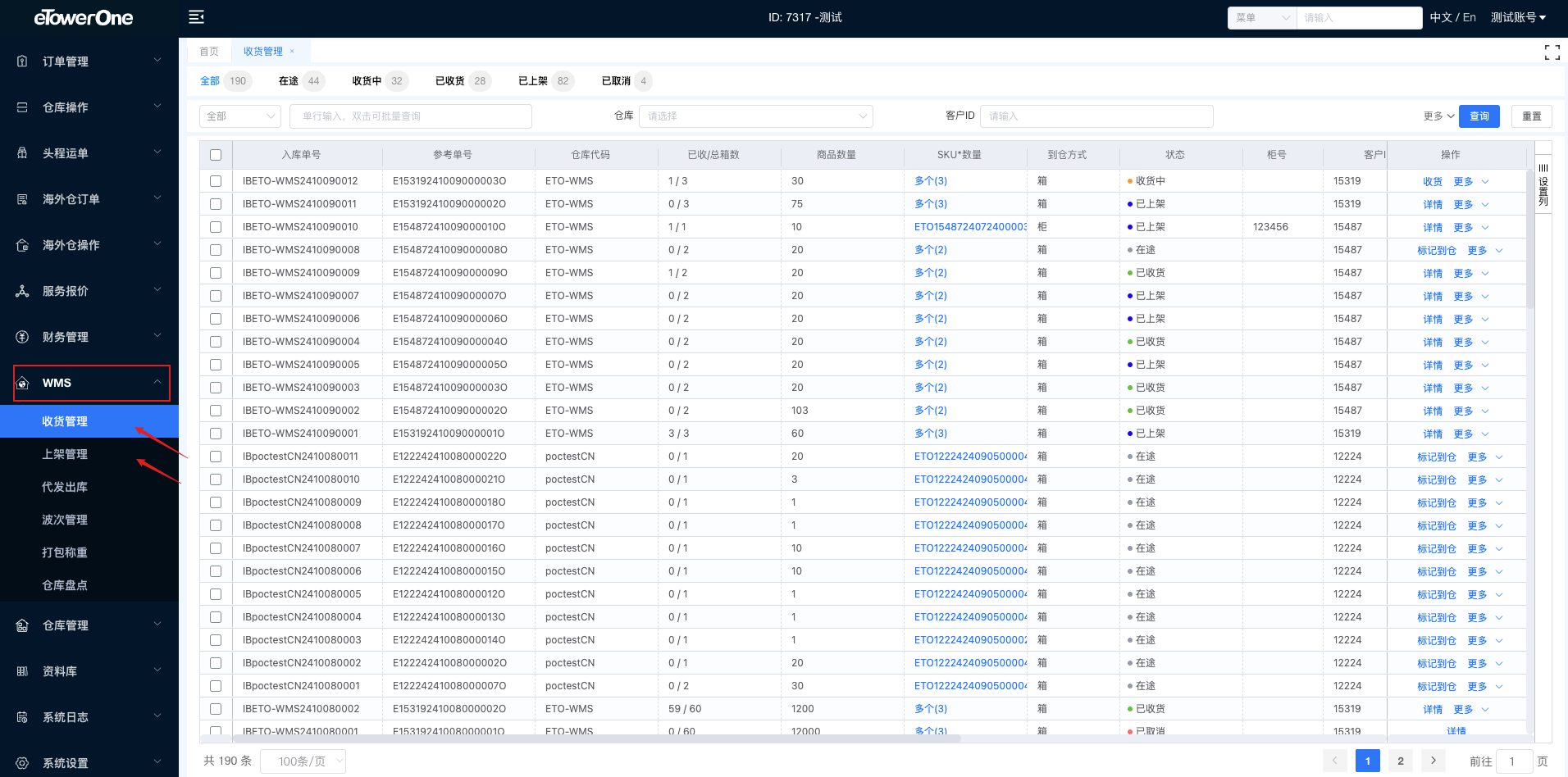Filter by 已取消 status tab
The image size is (1568, 777).
627,81
